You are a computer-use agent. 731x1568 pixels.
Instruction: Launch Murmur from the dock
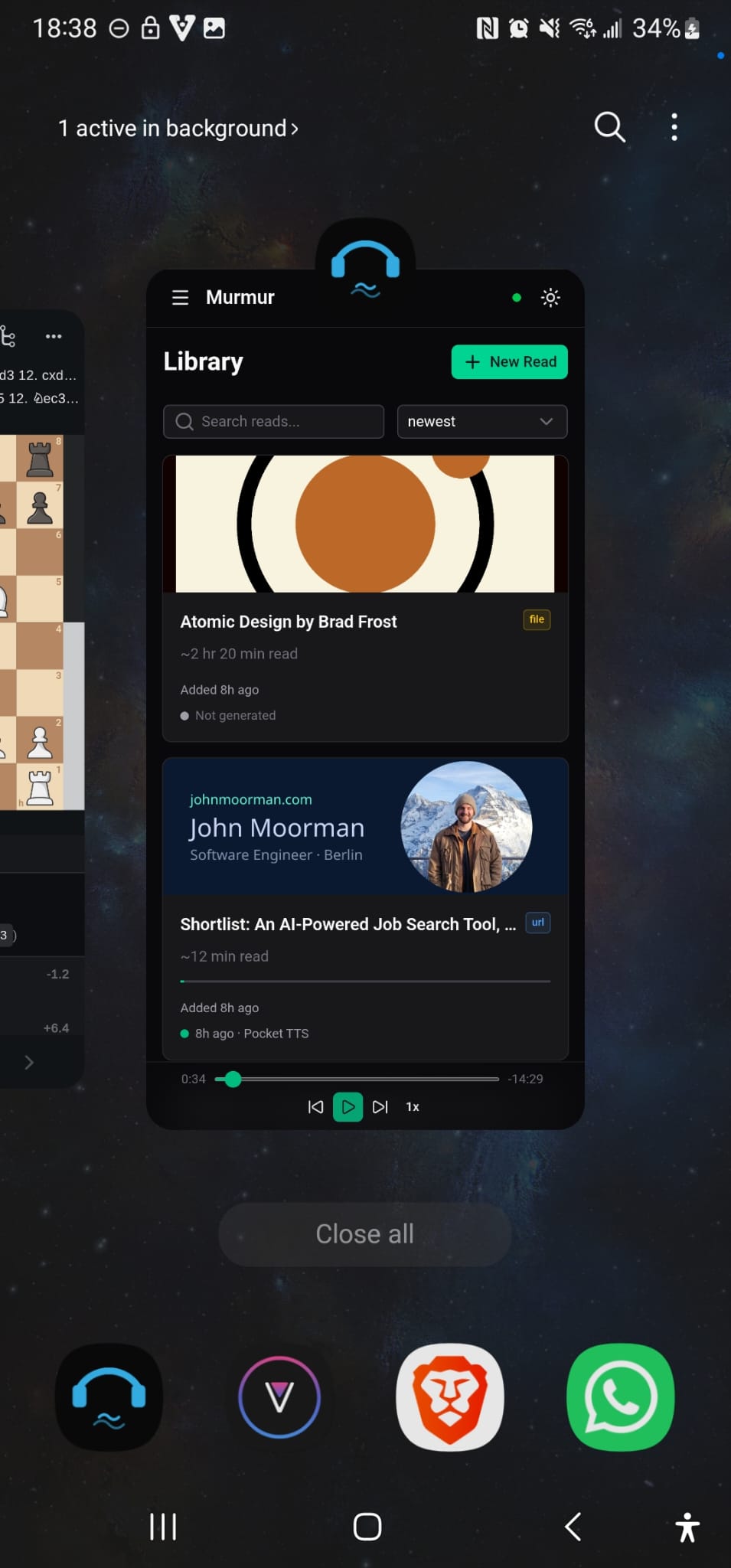(109, 1397)
